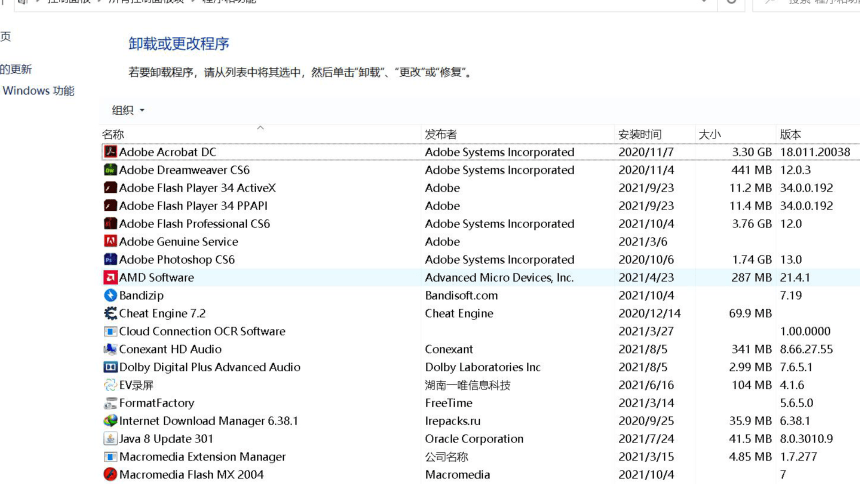Viewport: 860px width, 484px height.
Task: Click size 3.76 GB cell
Action: 752,224
